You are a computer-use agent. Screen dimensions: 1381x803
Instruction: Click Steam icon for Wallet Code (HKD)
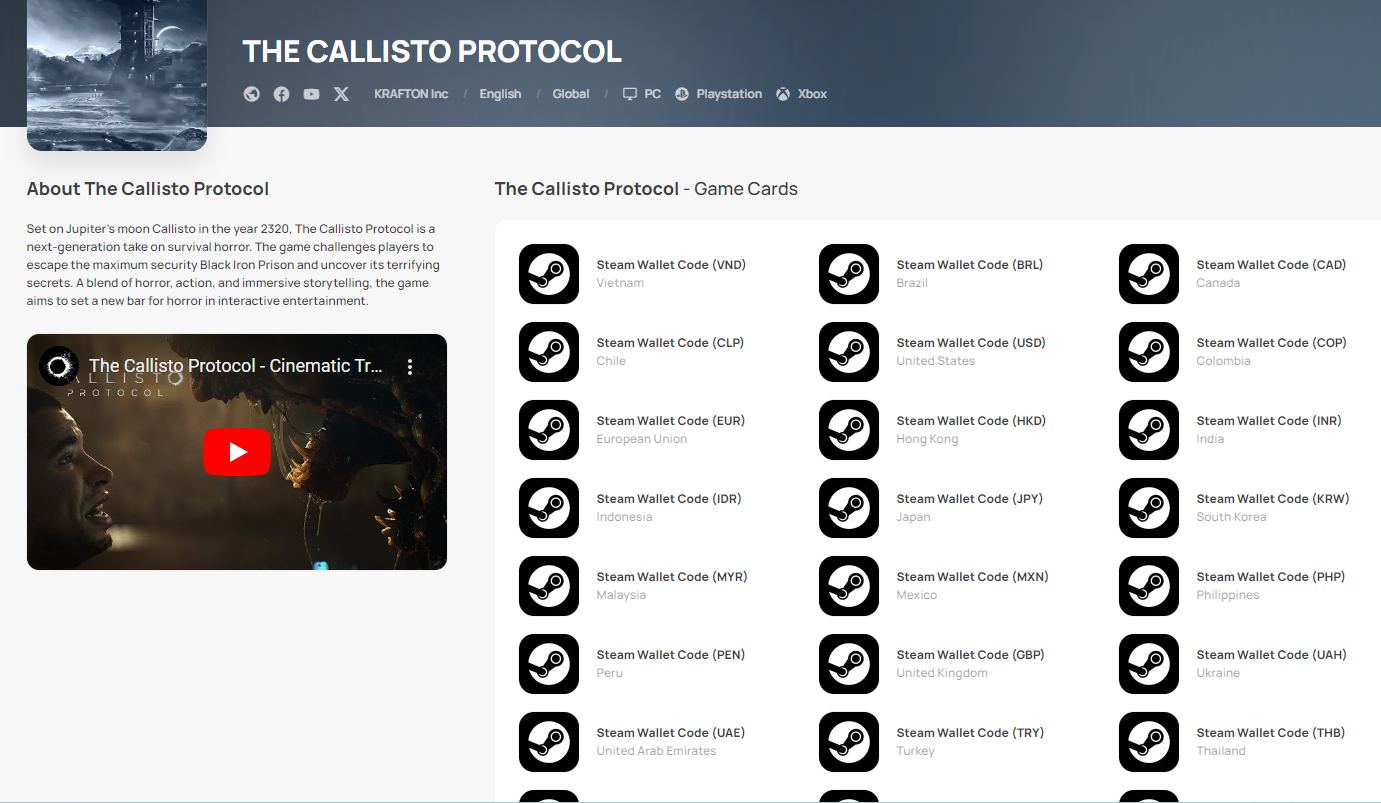pyautogui.click(x=849, y=430)
